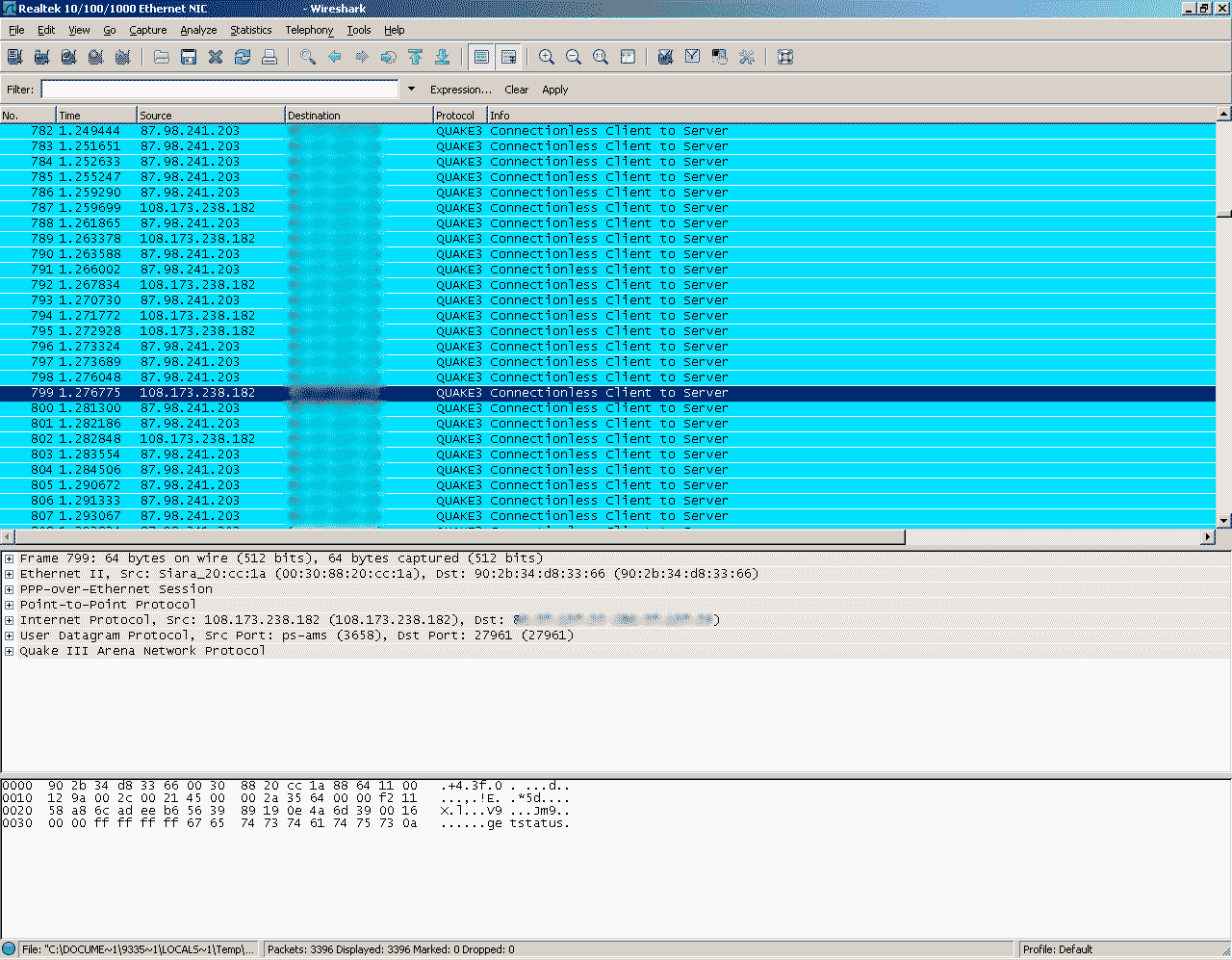Zoom out toolbar icon

[x=574, y=58]
